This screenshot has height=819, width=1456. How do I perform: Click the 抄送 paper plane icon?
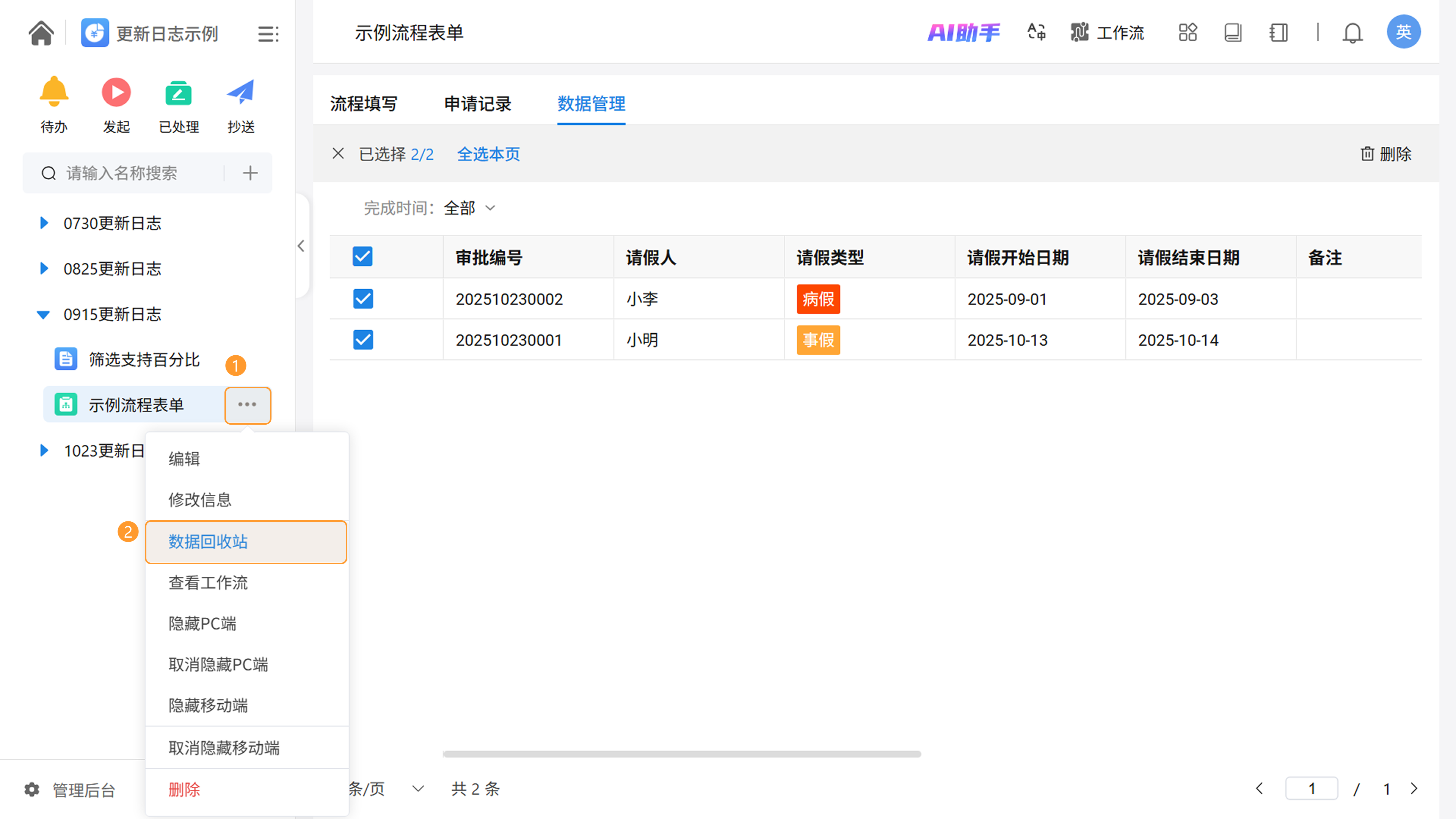(x=241, y=92)
